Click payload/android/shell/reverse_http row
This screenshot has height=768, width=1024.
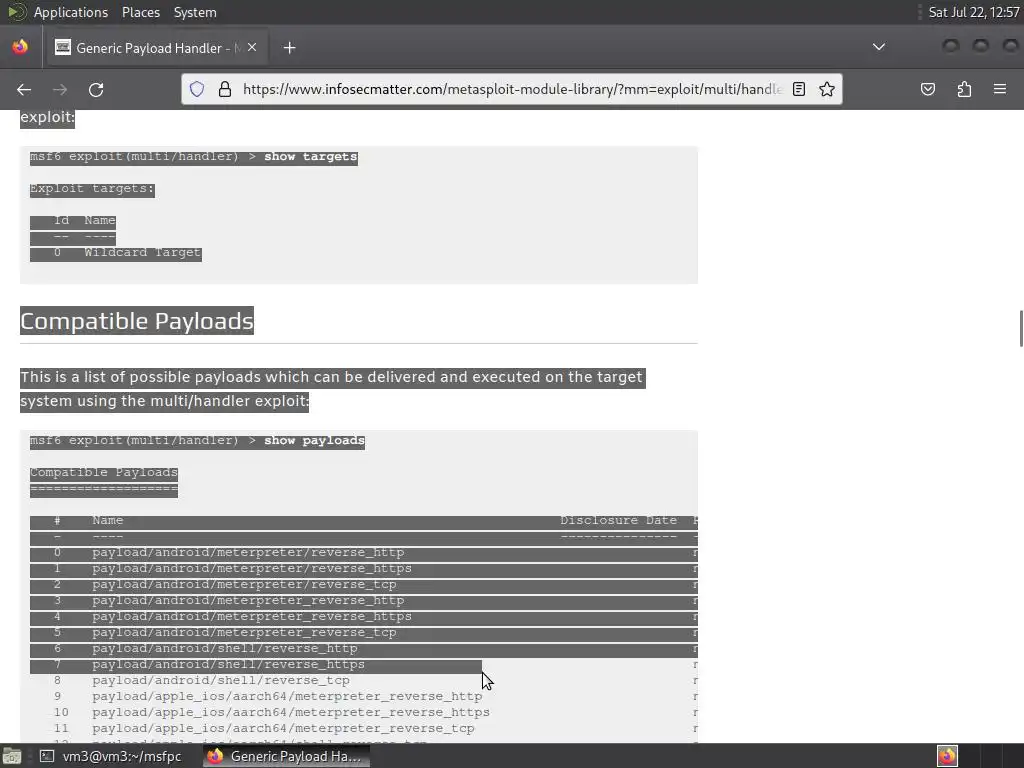[x=364, y=648]
